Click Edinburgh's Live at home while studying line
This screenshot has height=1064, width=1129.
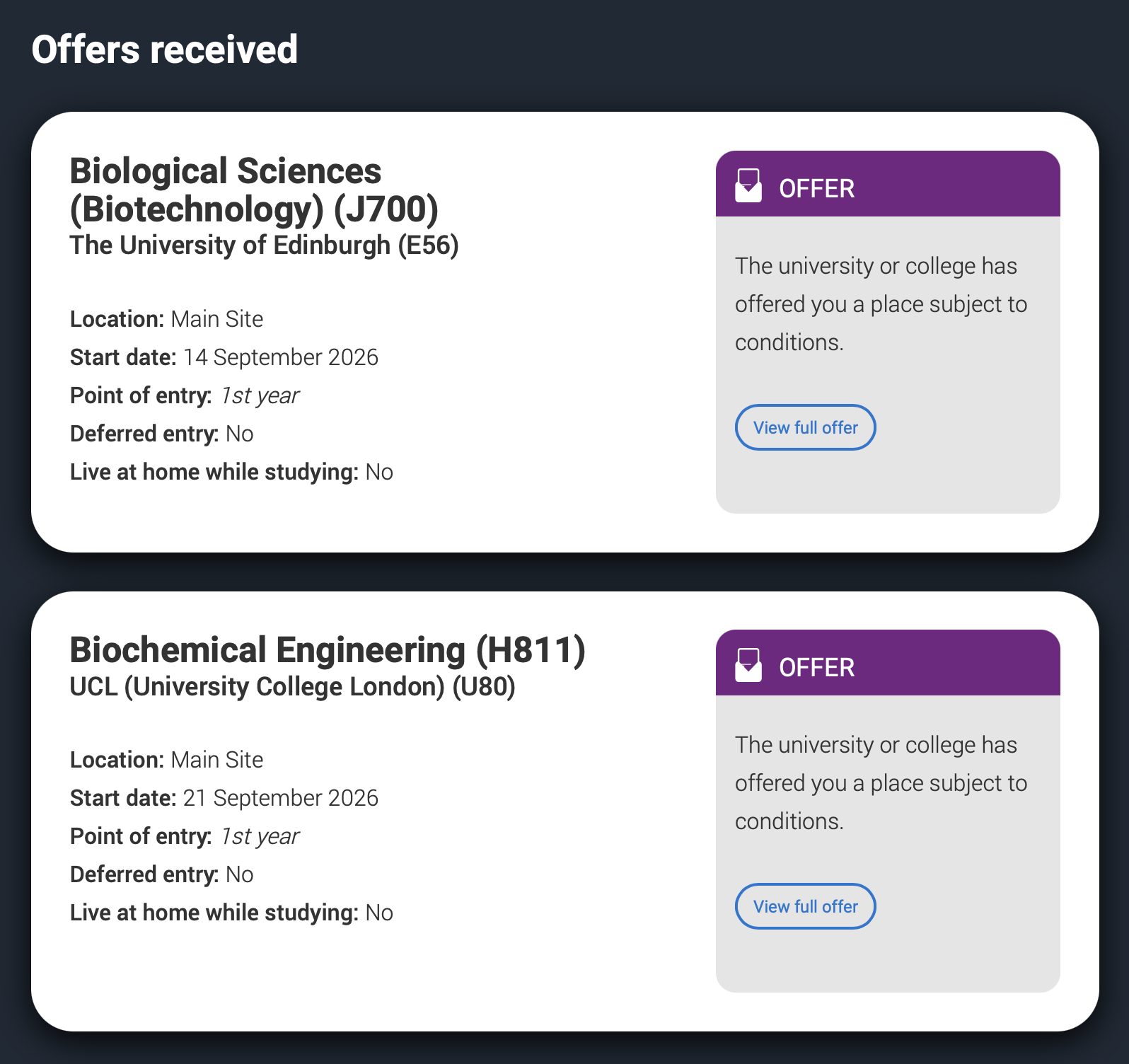coord(231,472)
